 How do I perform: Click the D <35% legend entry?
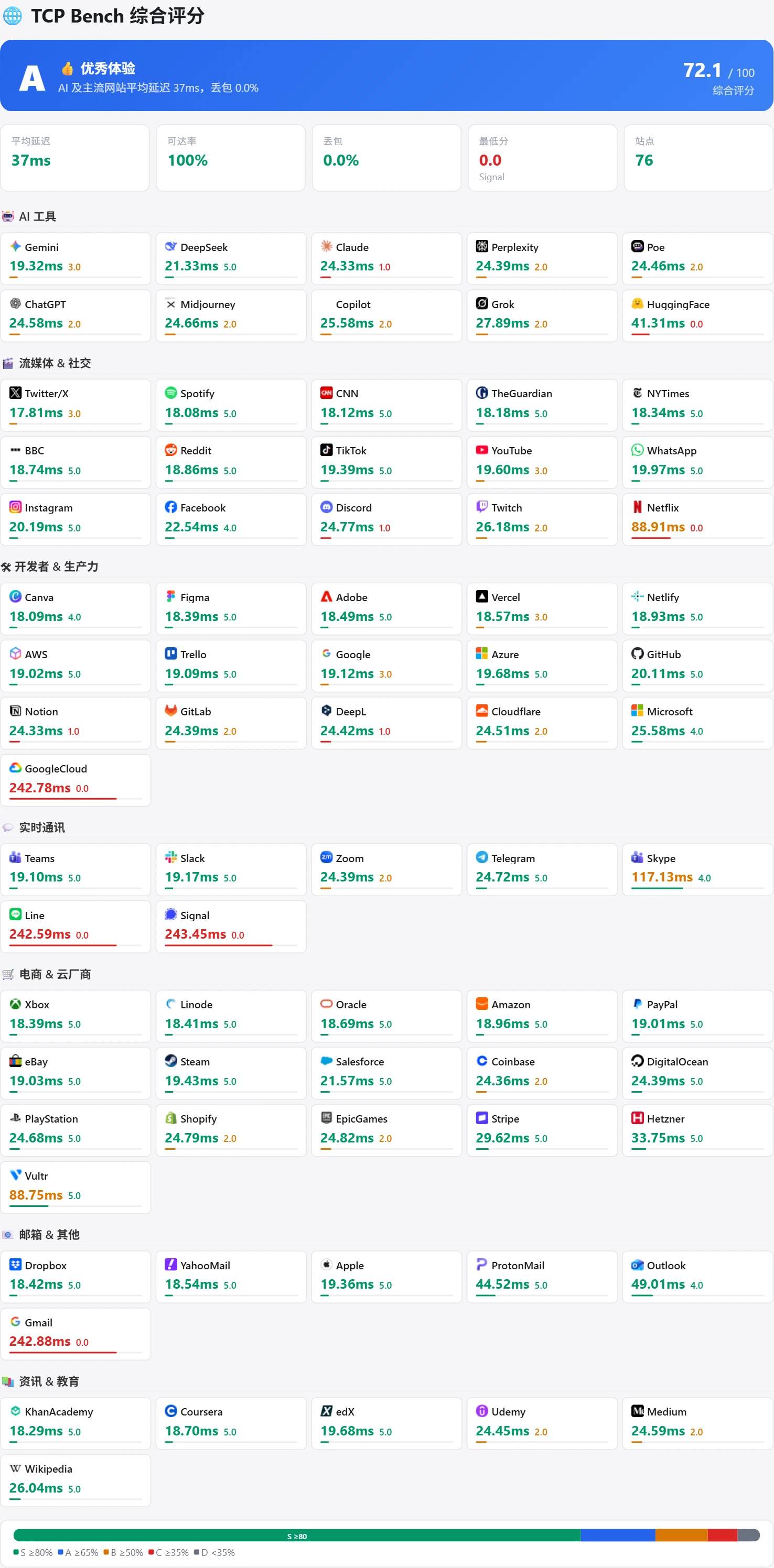coord(214,1552)
